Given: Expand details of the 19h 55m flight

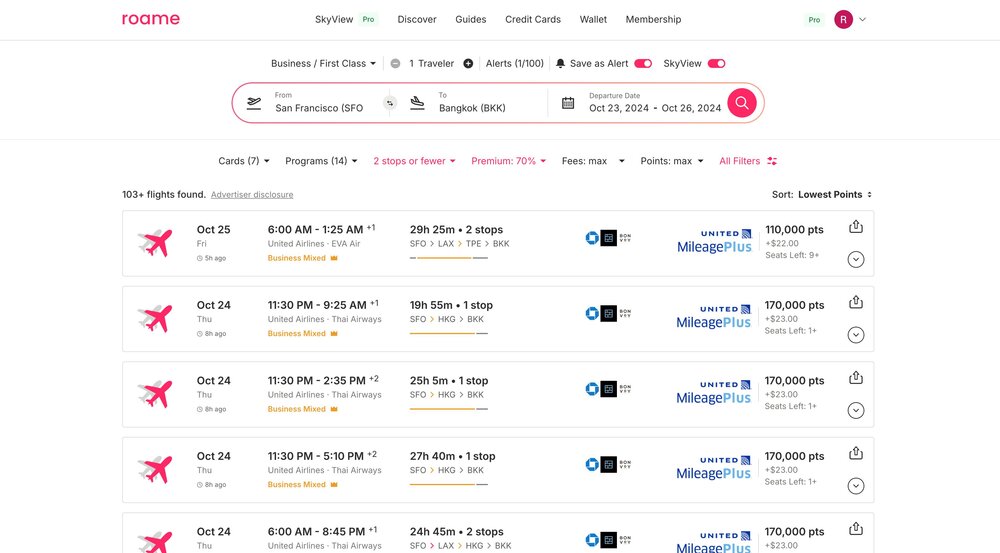Looking at the screenshot, I should pyautogui.click(x=856, y=335).
